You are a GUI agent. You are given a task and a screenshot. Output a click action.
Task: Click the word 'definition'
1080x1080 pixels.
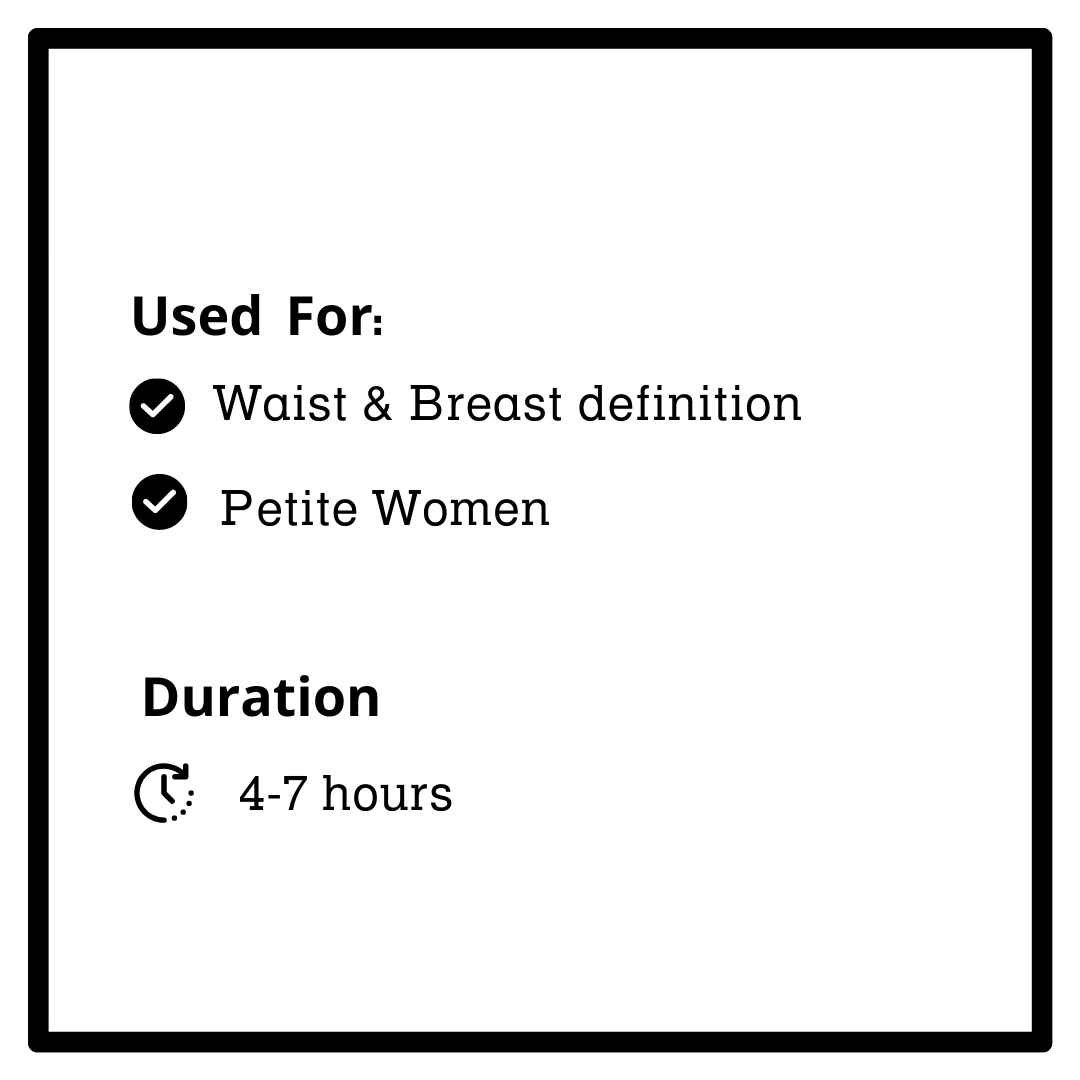tap(690, 402)
